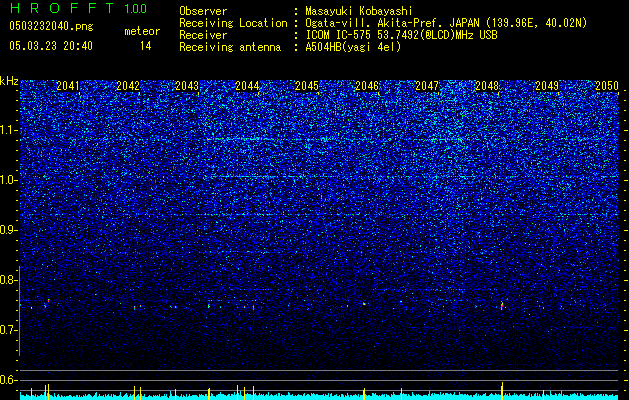
Task: Click the tallest yellow spike in bottom power graph
Action: [503, 389]
